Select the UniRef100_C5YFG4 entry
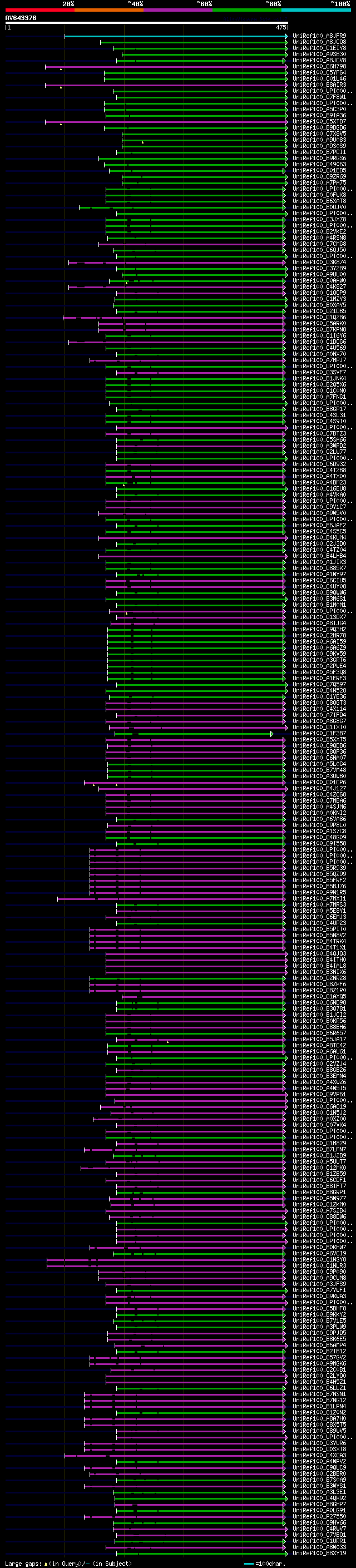 pos(319,72)
